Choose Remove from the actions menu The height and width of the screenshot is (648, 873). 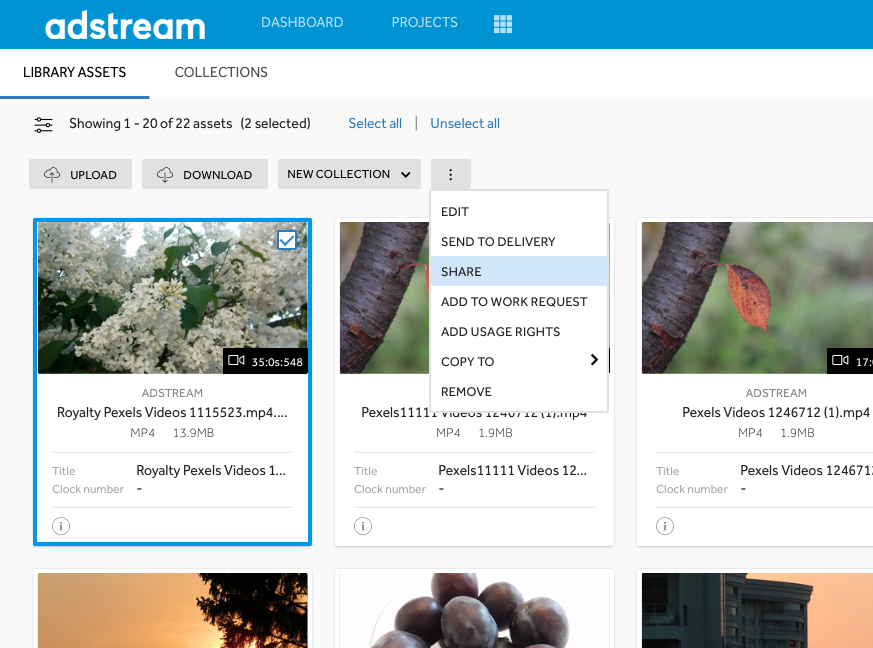pyautogui.click(x=519, y=392)
